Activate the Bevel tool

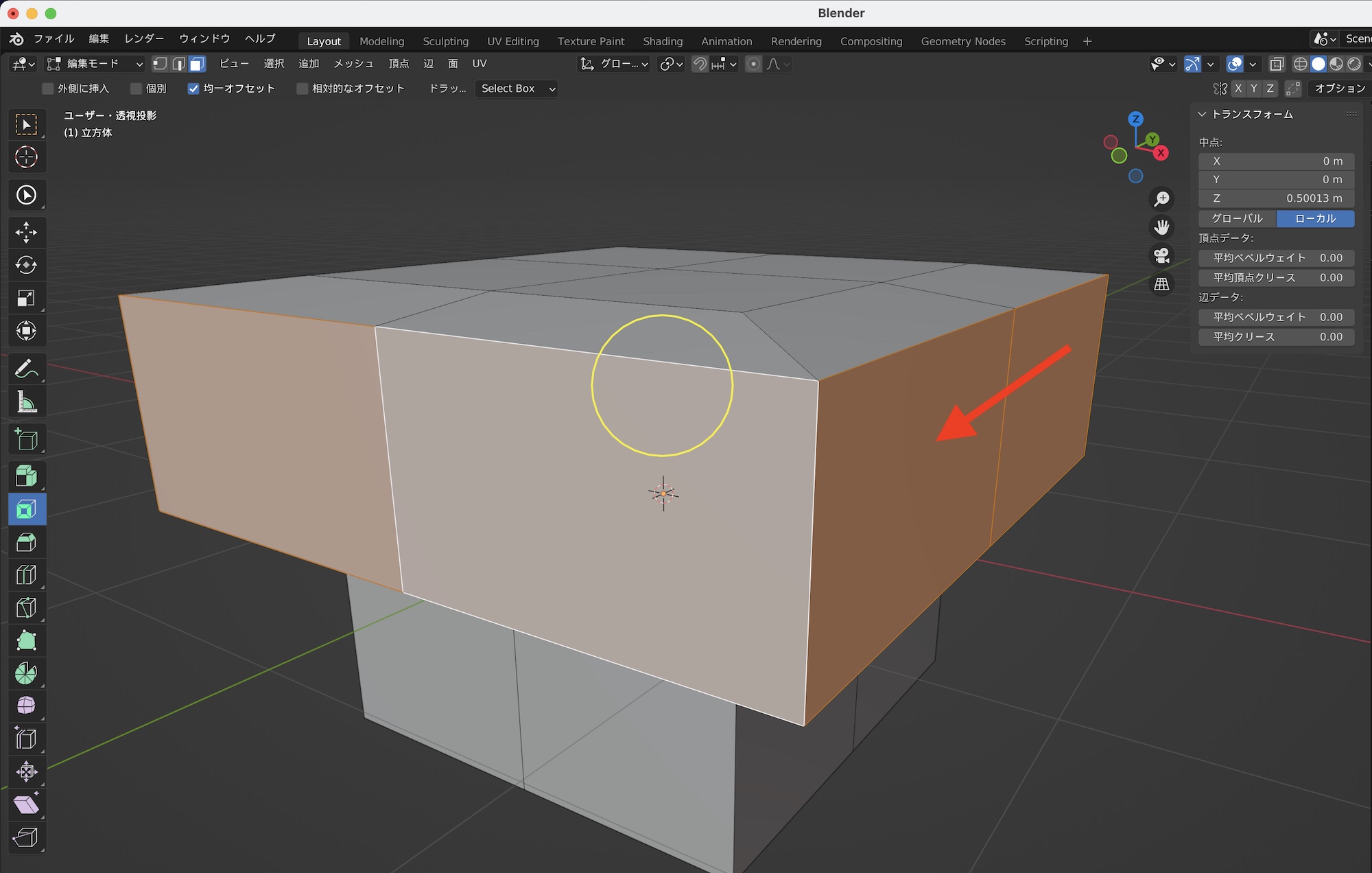[x=26, y=542]
